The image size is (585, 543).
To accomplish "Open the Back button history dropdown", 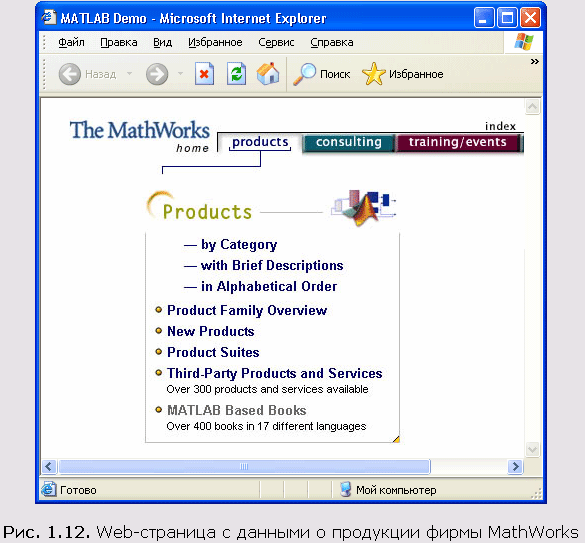I will [x=129, y=74].
